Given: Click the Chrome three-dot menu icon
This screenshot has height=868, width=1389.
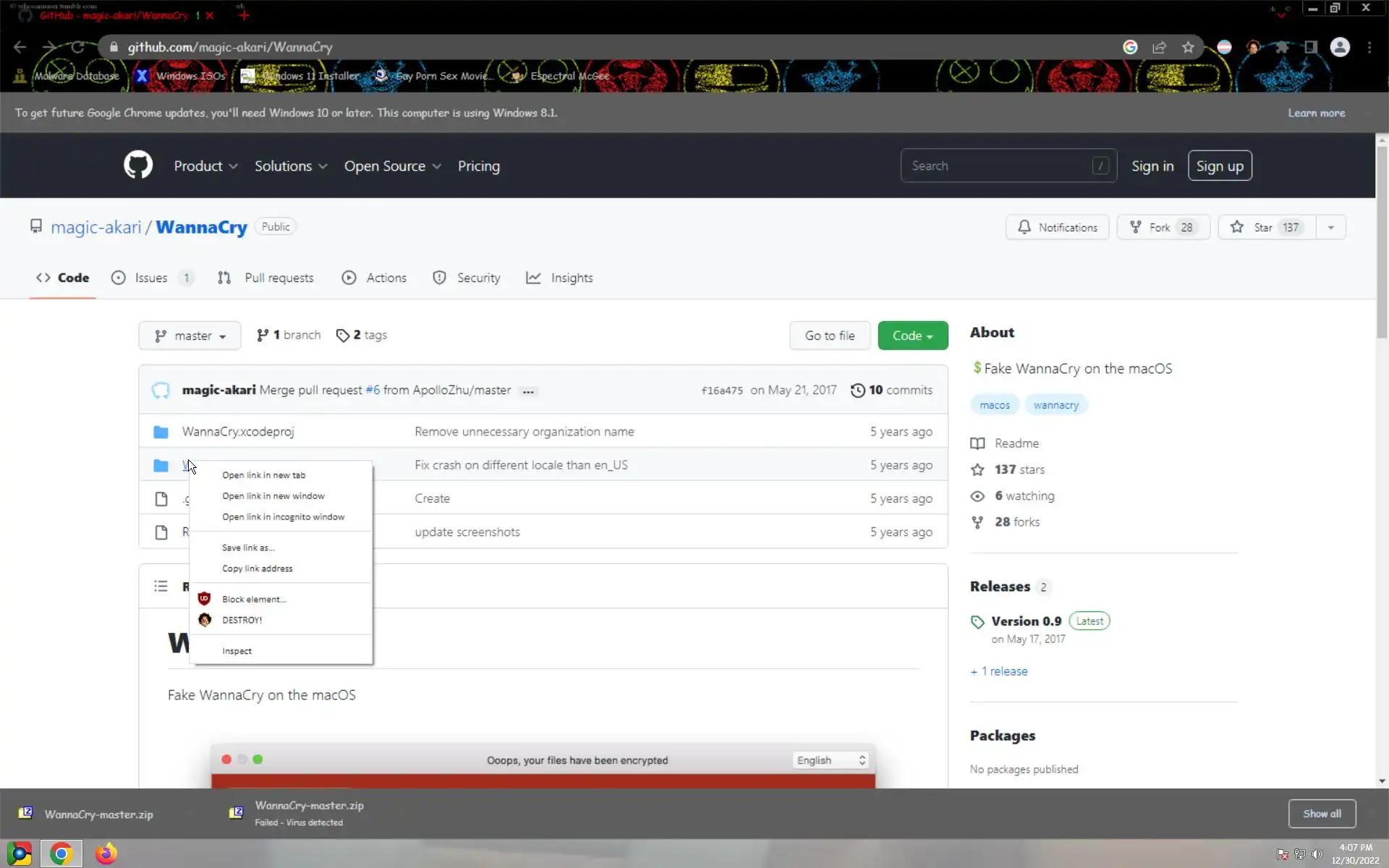Looking at the screenshot, I should pyautogui.click(x=1369, y=47).
